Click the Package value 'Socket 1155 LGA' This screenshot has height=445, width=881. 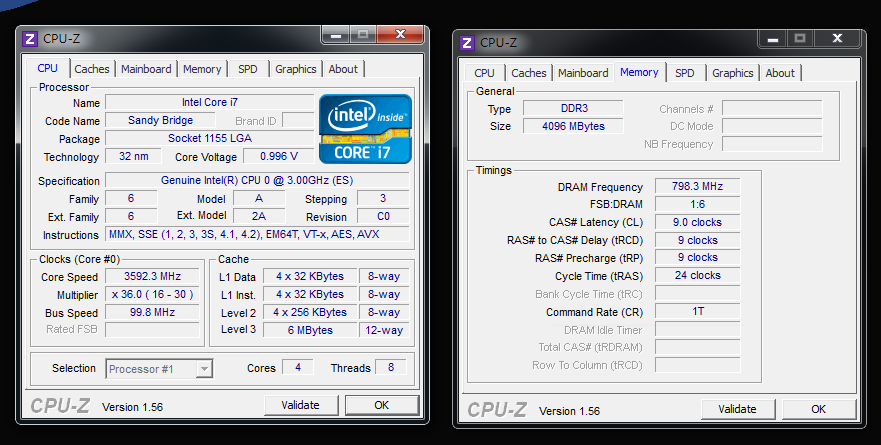click(210, 138)
